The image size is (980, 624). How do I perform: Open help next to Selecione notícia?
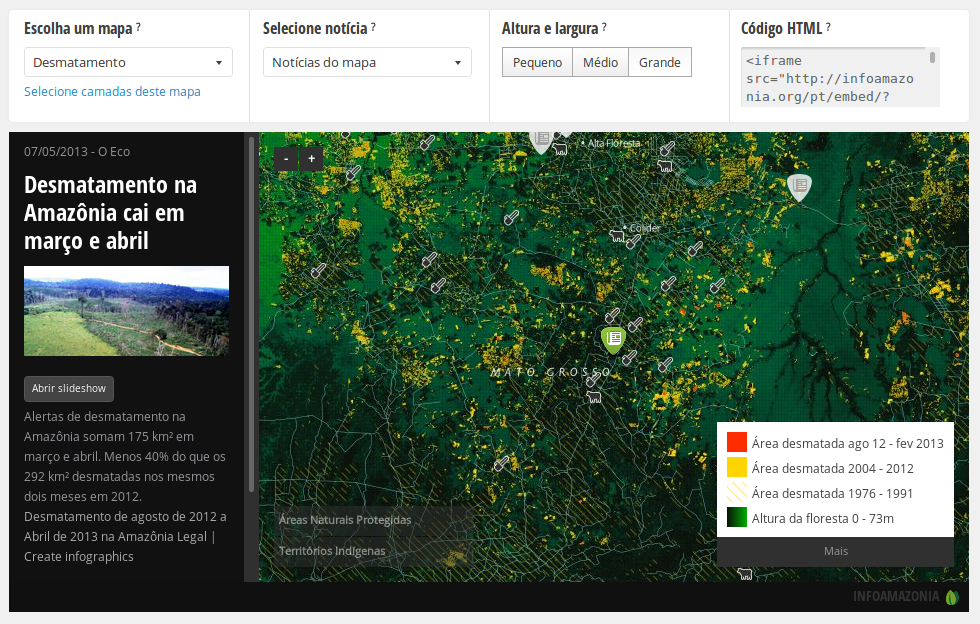pos(373,28)
